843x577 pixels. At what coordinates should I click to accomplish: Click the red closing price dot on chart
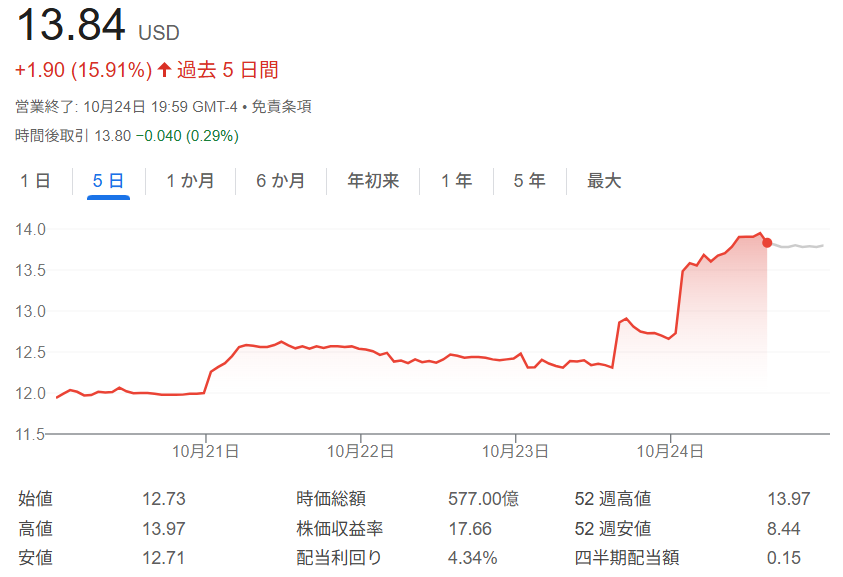[x=767, y=242]
